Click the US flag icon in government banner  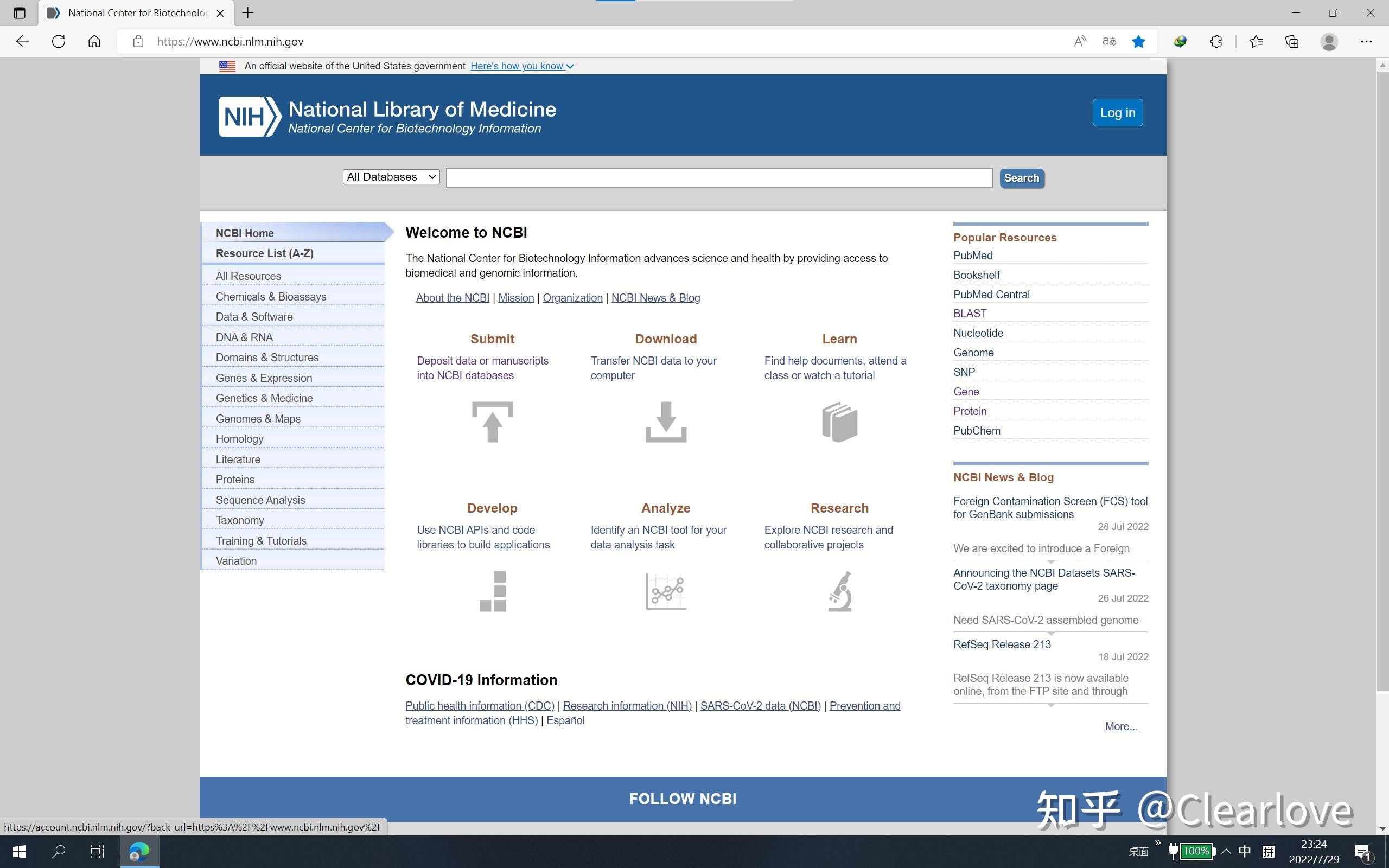pyautogui.click(x=227, y=66)
